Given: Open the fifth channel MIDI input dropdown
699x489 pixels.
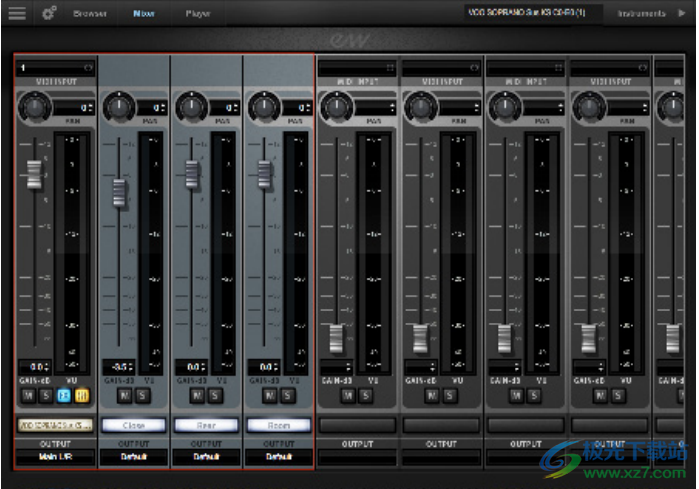Looking at the screenshot, I should coord(357,68).
